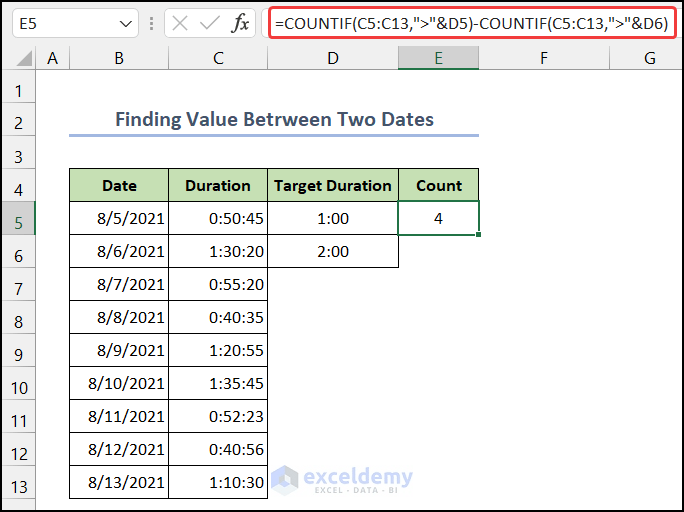Click the formula bar resize dots handle

(151, 24)
